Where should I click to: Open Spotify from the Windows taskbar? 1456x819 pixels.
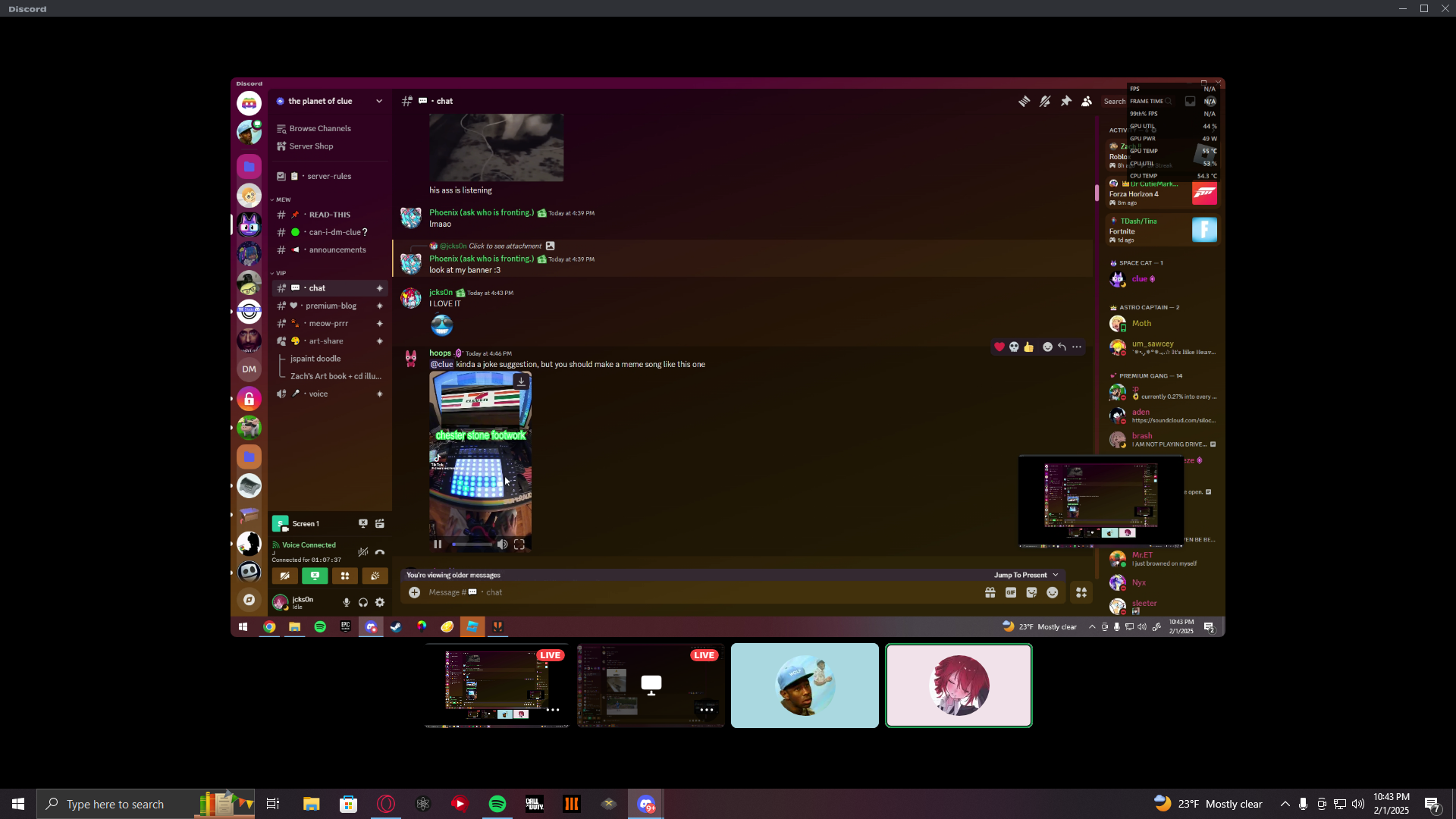(497, 804)
